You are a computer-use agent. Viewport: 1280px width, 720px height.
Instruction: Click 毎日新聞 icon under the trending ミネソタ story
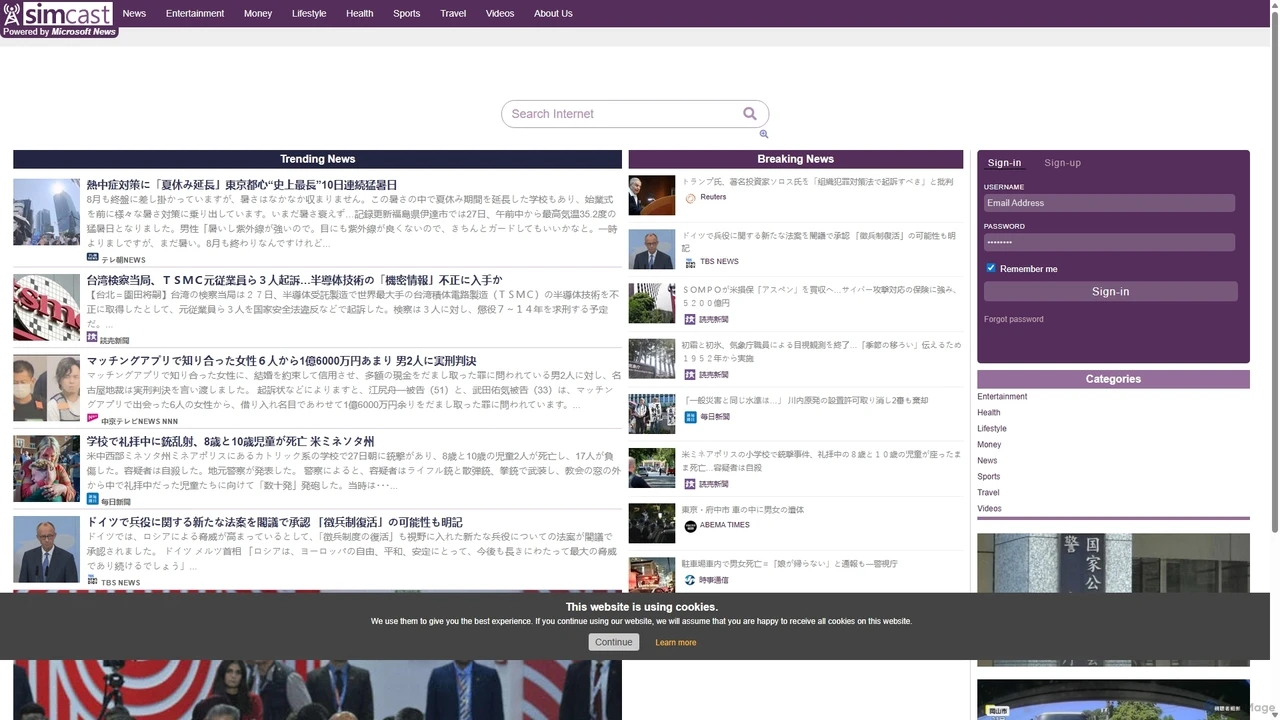(92, 500)
